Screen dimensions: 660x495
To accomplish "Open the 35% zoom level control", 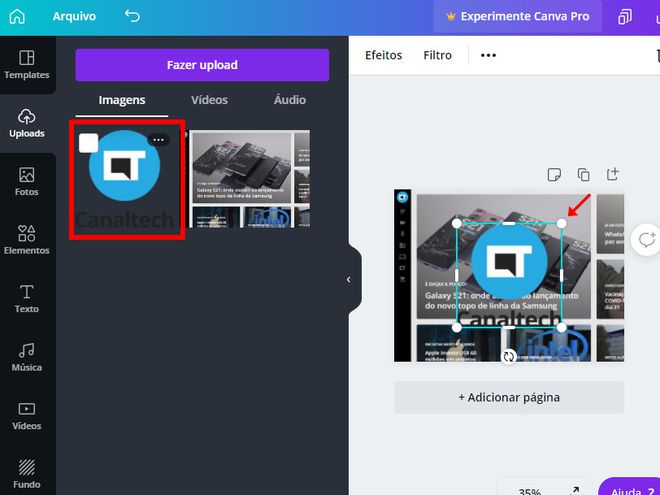I will [x=530, y=491].
